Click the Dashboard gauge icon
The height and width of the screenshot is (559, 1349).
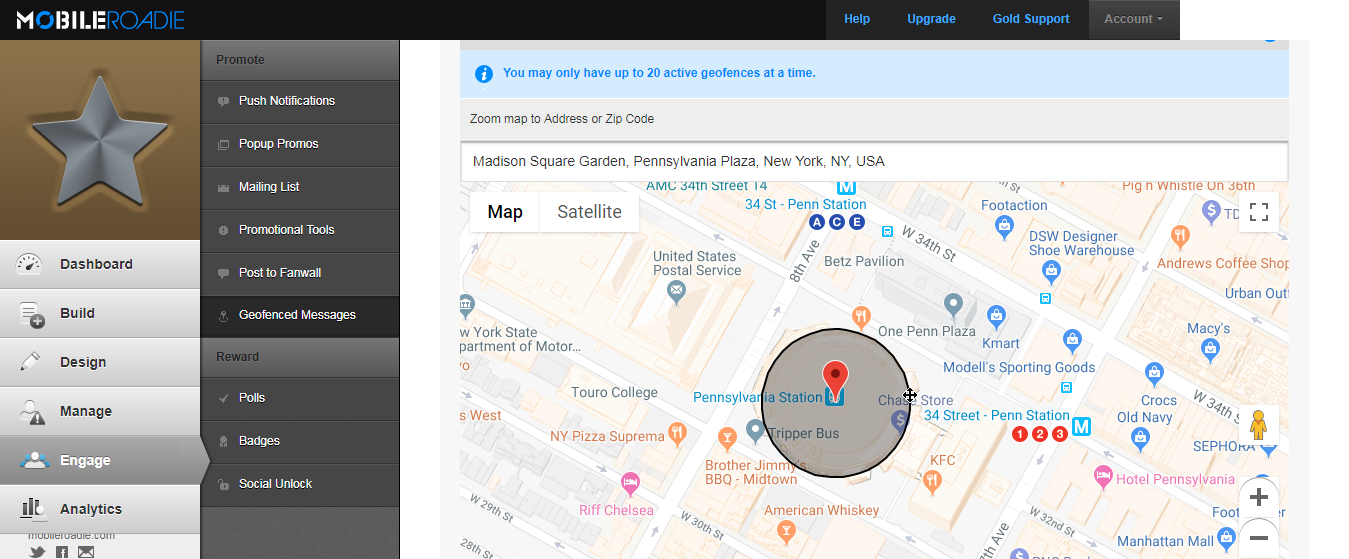click(x=30, y=264)
